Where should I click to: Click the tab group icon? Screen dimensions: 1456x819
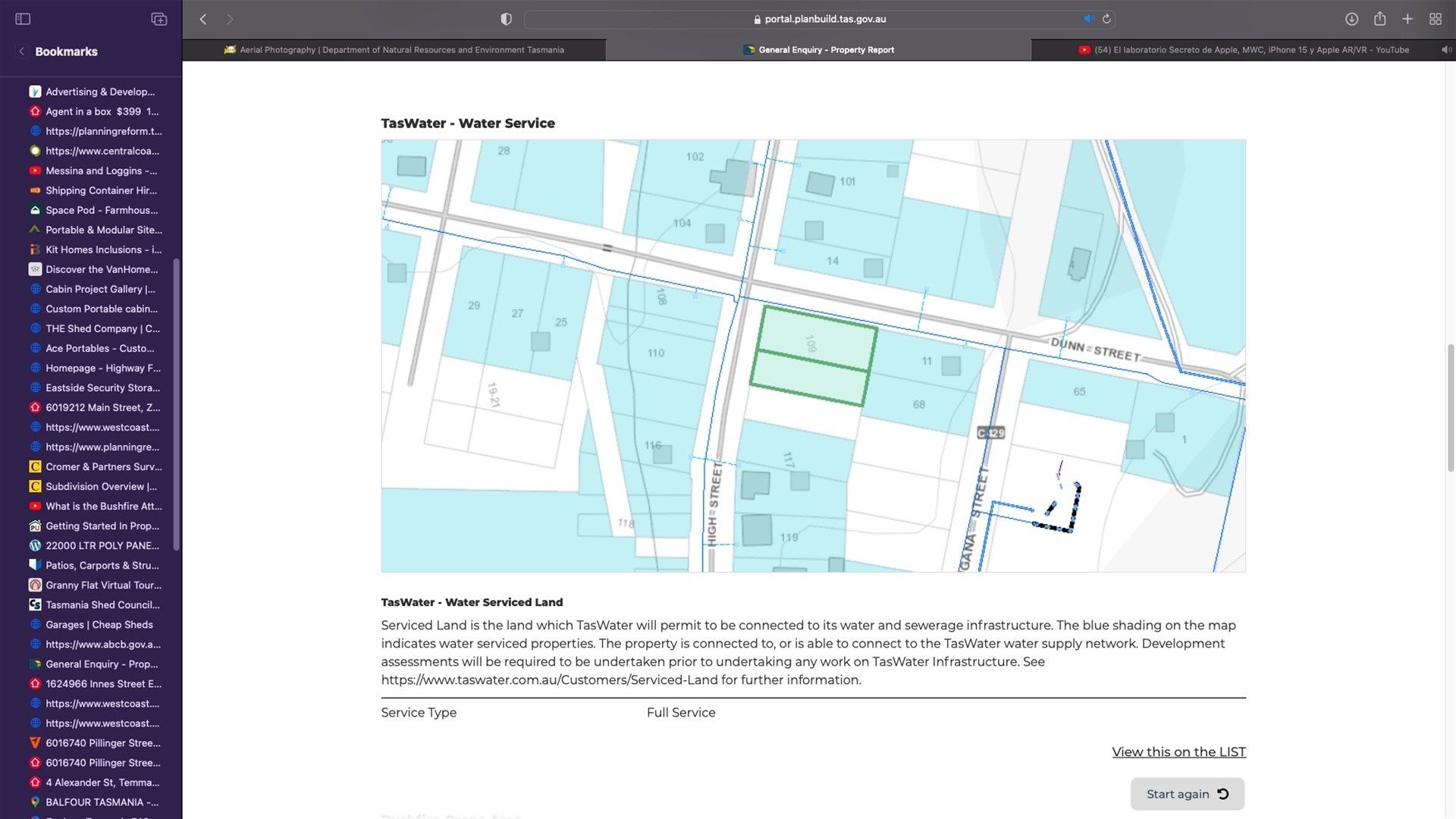tap(159, 19)
